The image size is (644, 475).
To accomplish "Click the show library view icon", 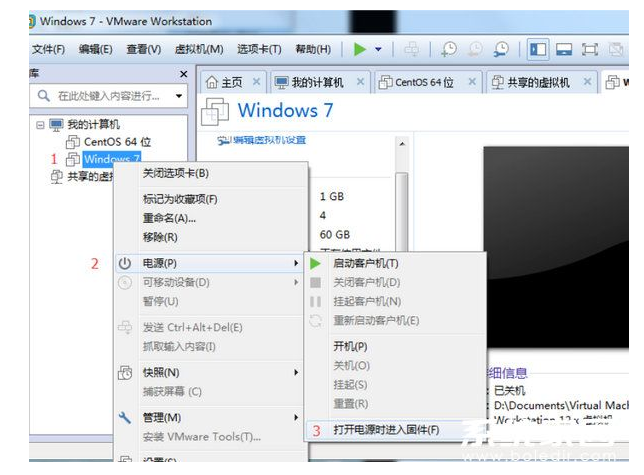I will point(538,49).
